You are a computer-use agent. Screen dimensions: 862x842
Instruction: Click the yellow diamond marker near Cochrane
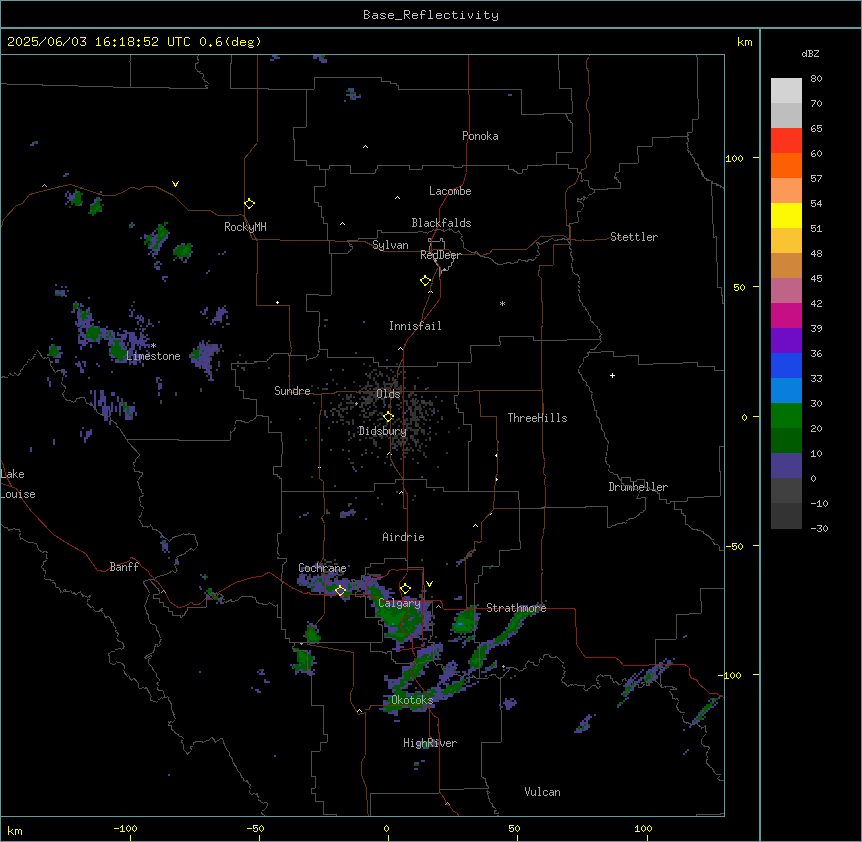[x=340, y=591]
